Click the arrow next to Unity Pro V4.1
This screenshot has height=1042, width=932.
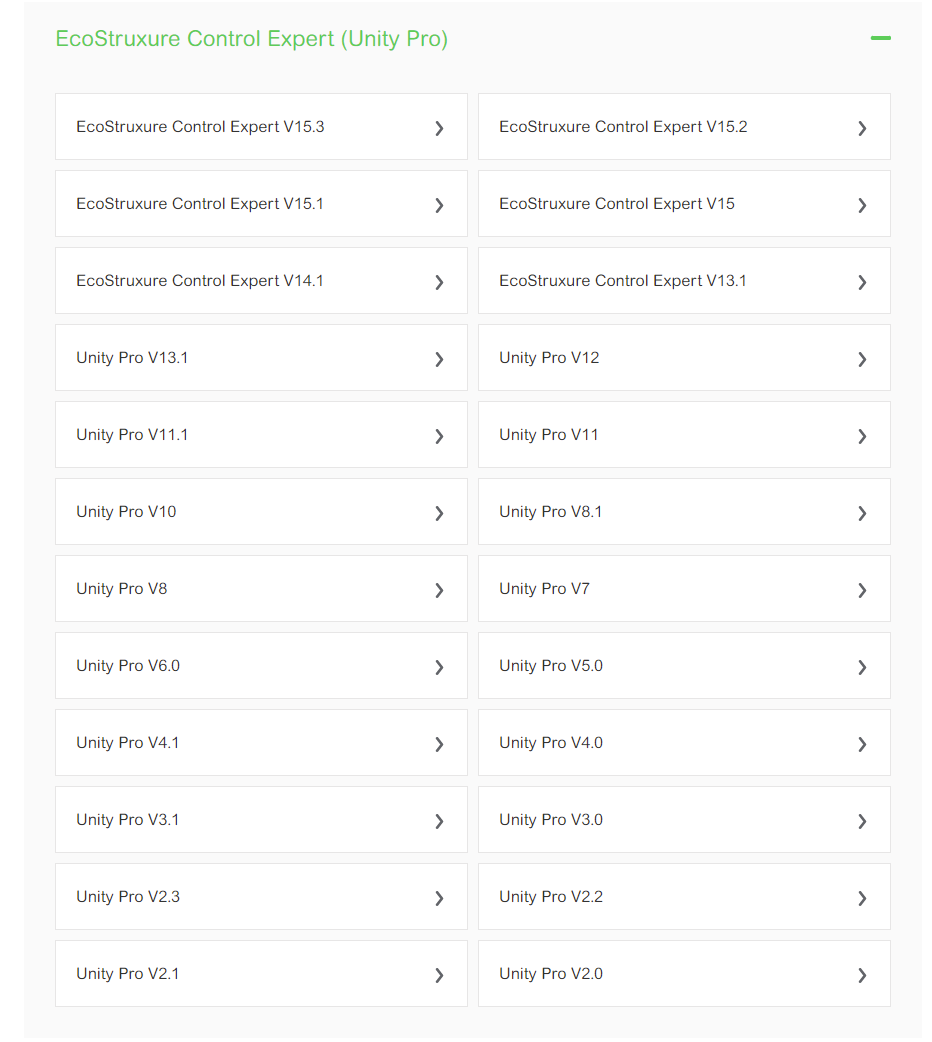439,744
